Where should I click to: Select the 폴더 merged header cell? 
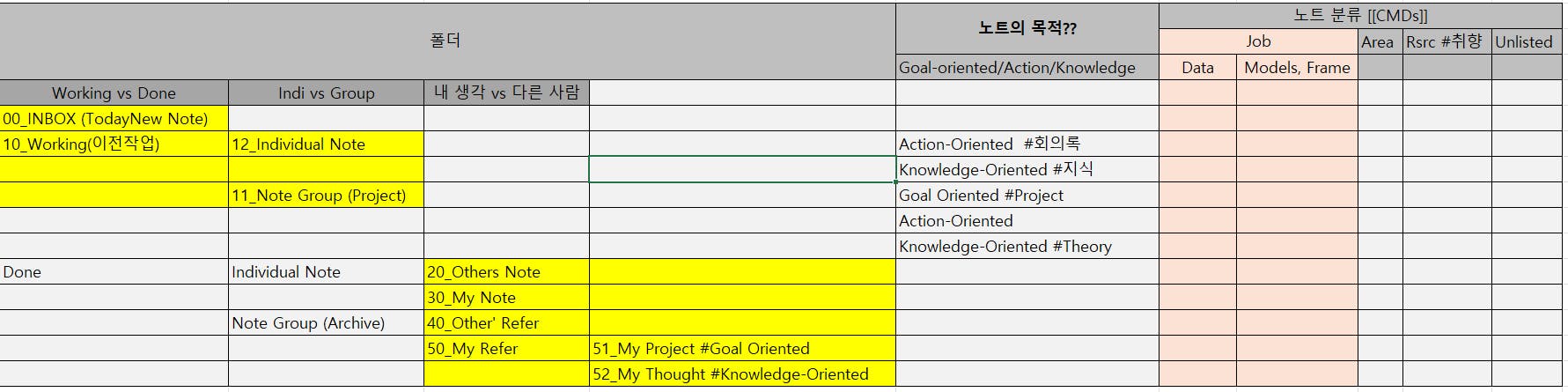[x=446, y=41]
